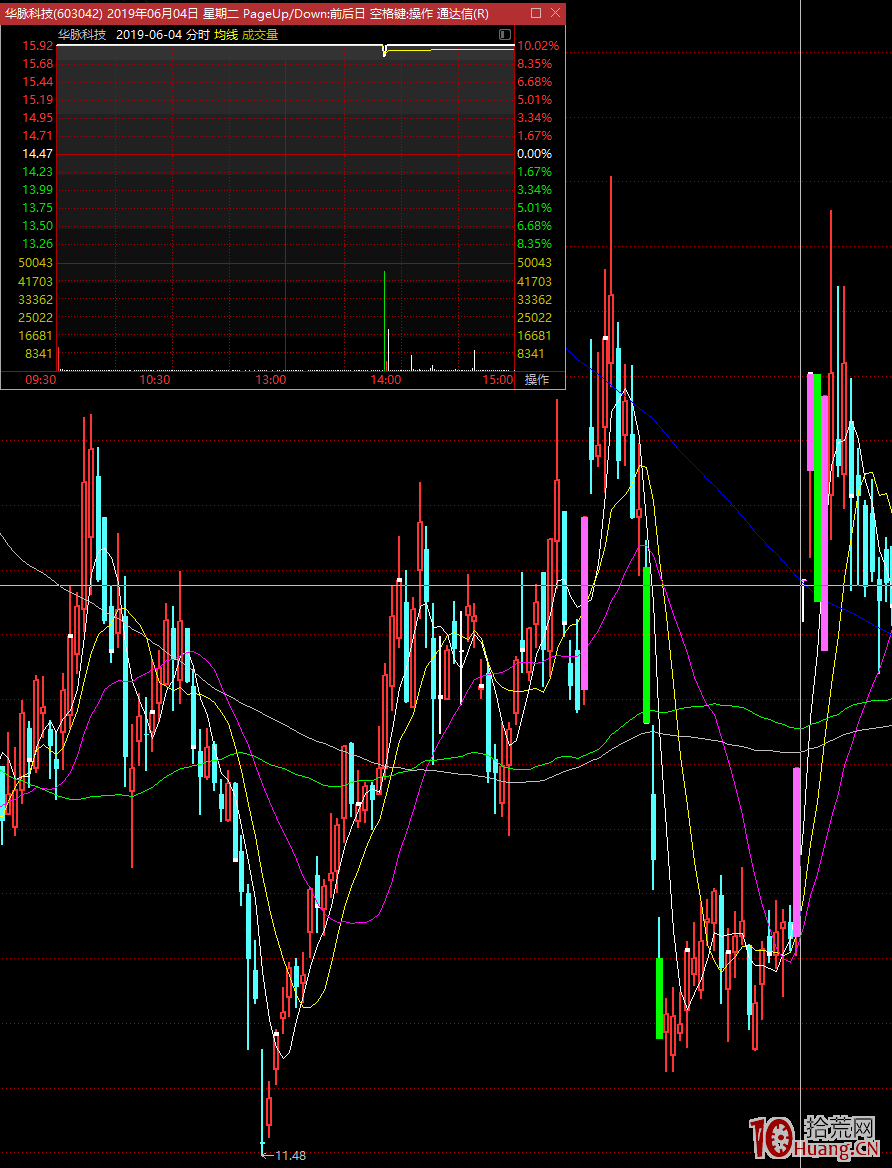Click the 操作 button in the intraday popup
The width and height of the screenshot is (892, 1168).
click(x=537, y=380)
